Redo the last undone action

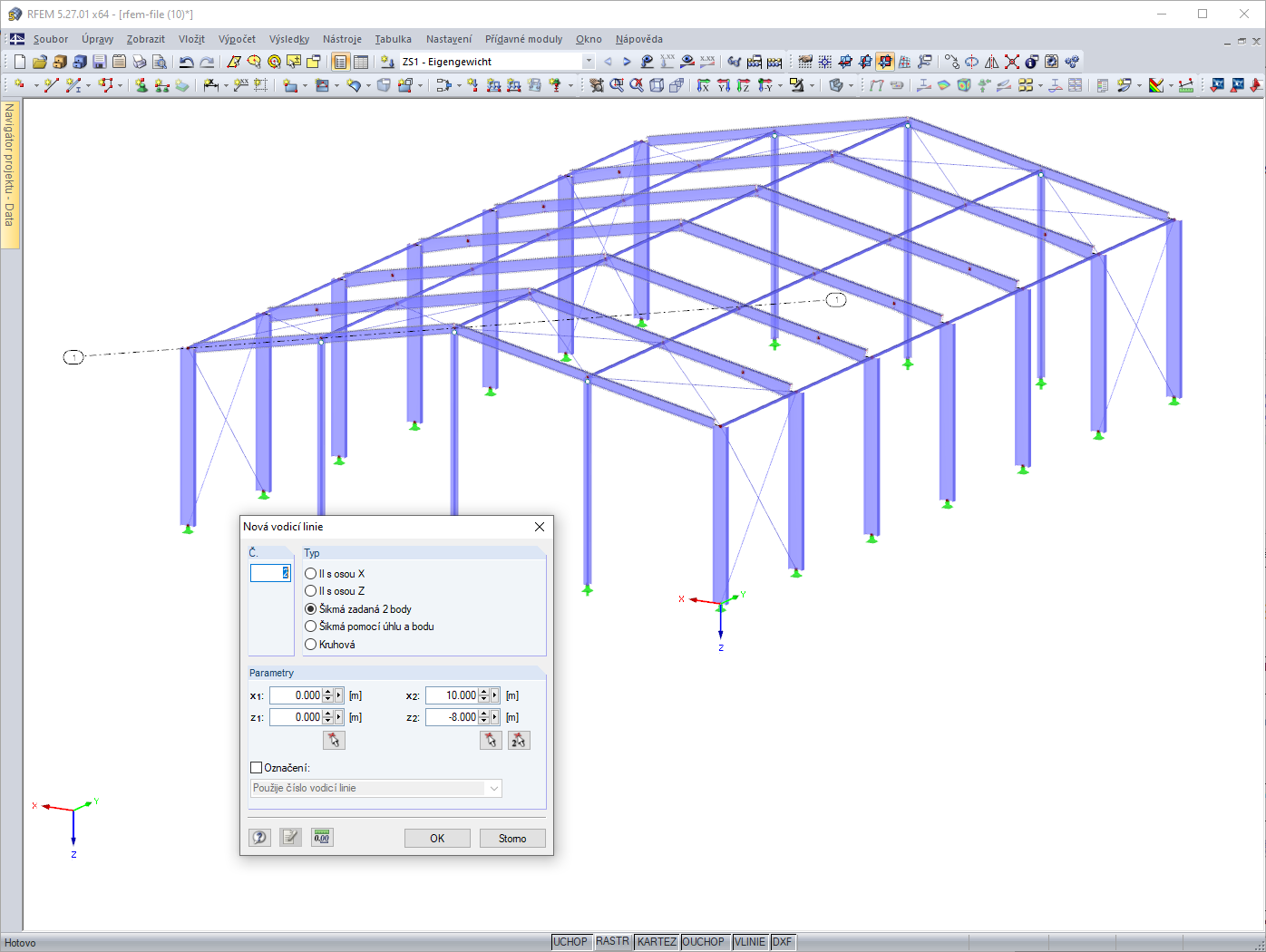207,62
